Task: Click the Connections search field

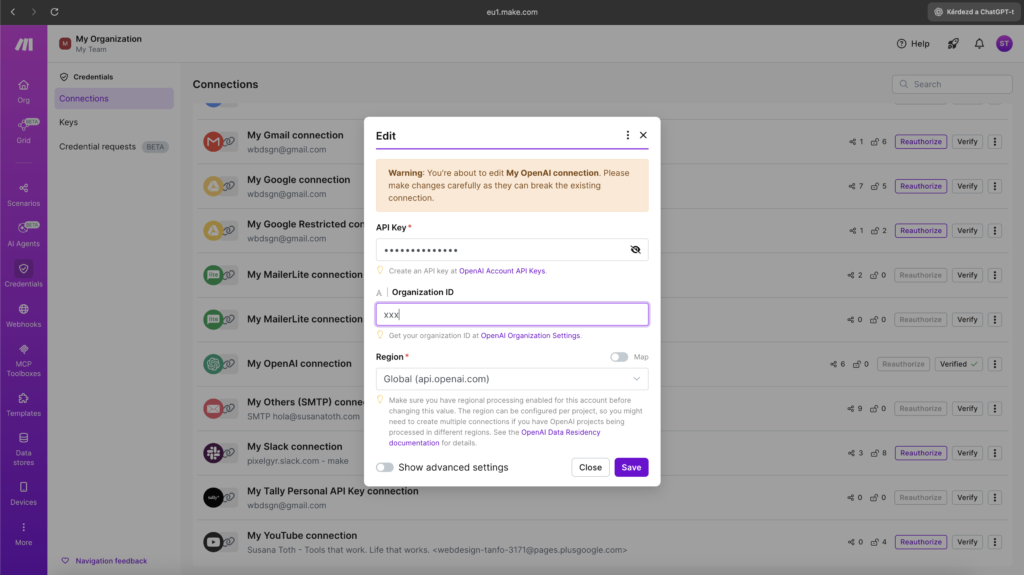Action: [952, 84]
